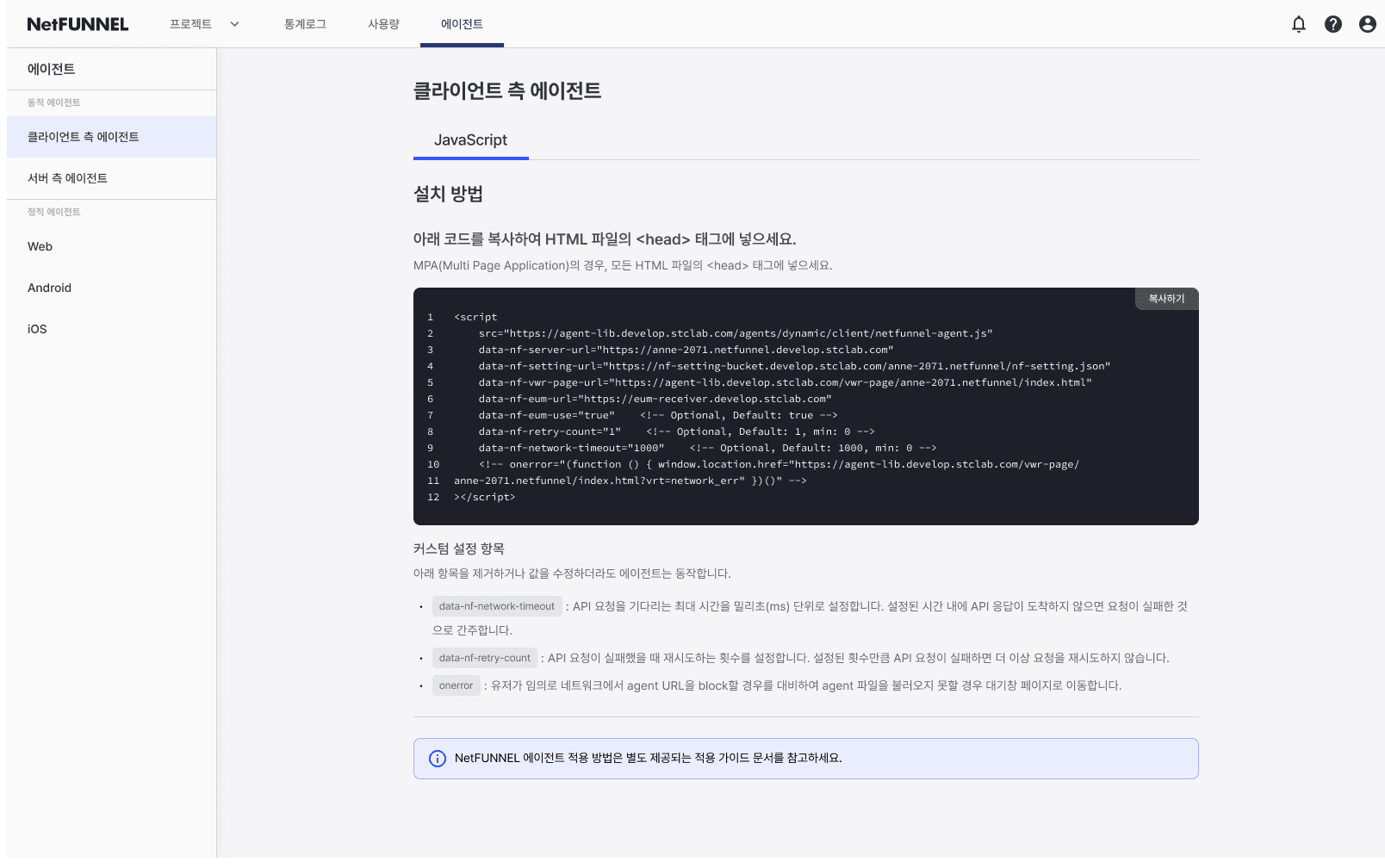Click the info icon in the notice banner
Screen dimensions: 1385x868
coord(438,759)
